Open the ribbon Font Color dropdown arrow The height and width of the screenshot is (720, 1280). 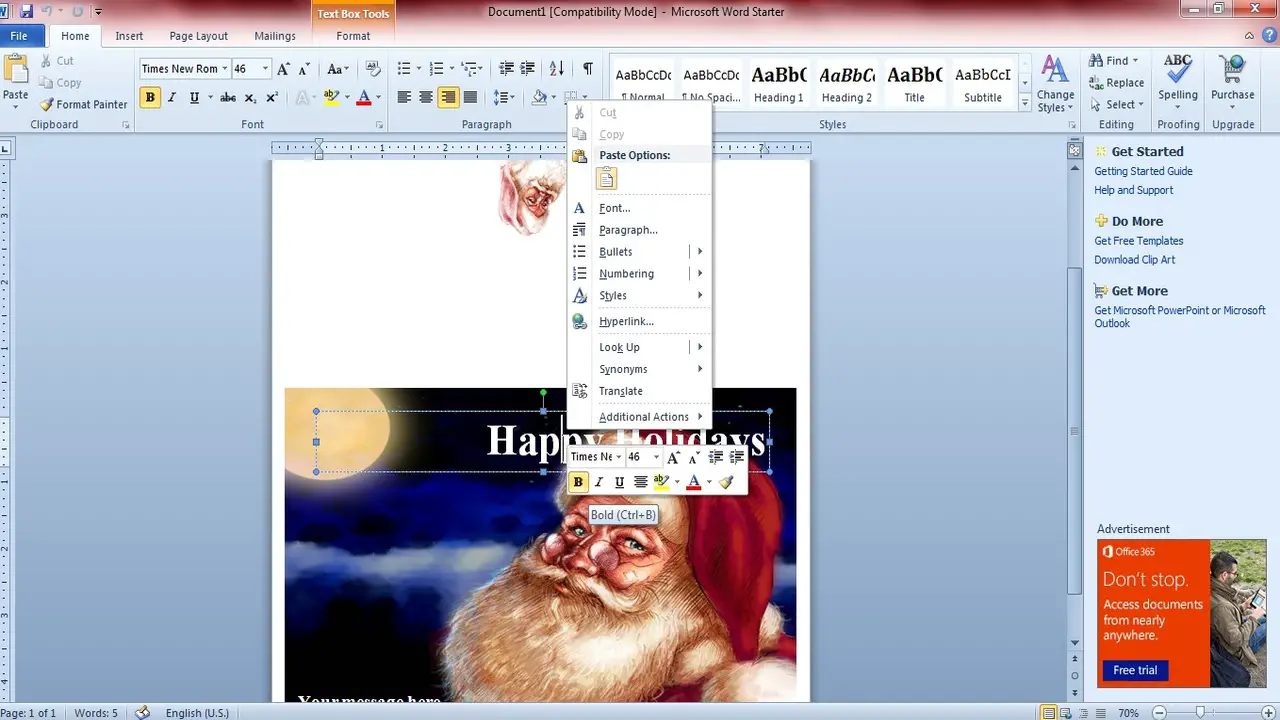(x=378, y=97)
